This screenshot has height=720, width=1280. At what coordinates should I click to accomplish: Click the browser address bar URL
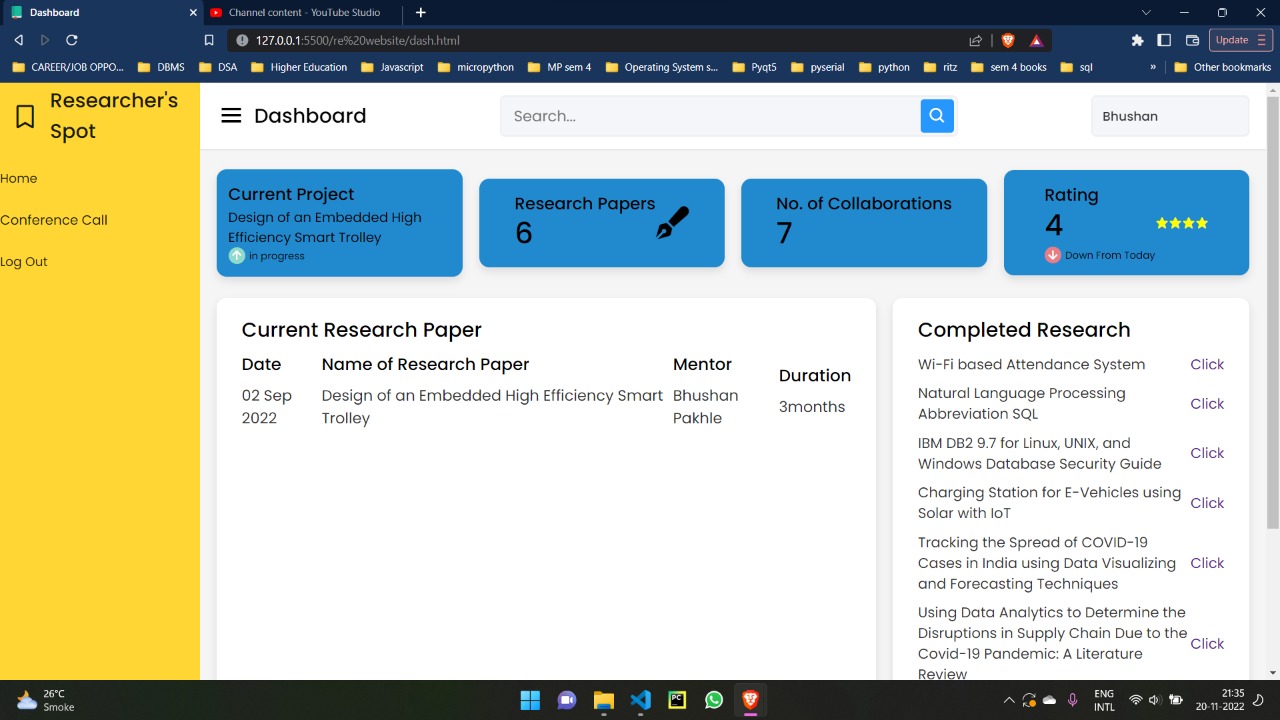point(358,40)
